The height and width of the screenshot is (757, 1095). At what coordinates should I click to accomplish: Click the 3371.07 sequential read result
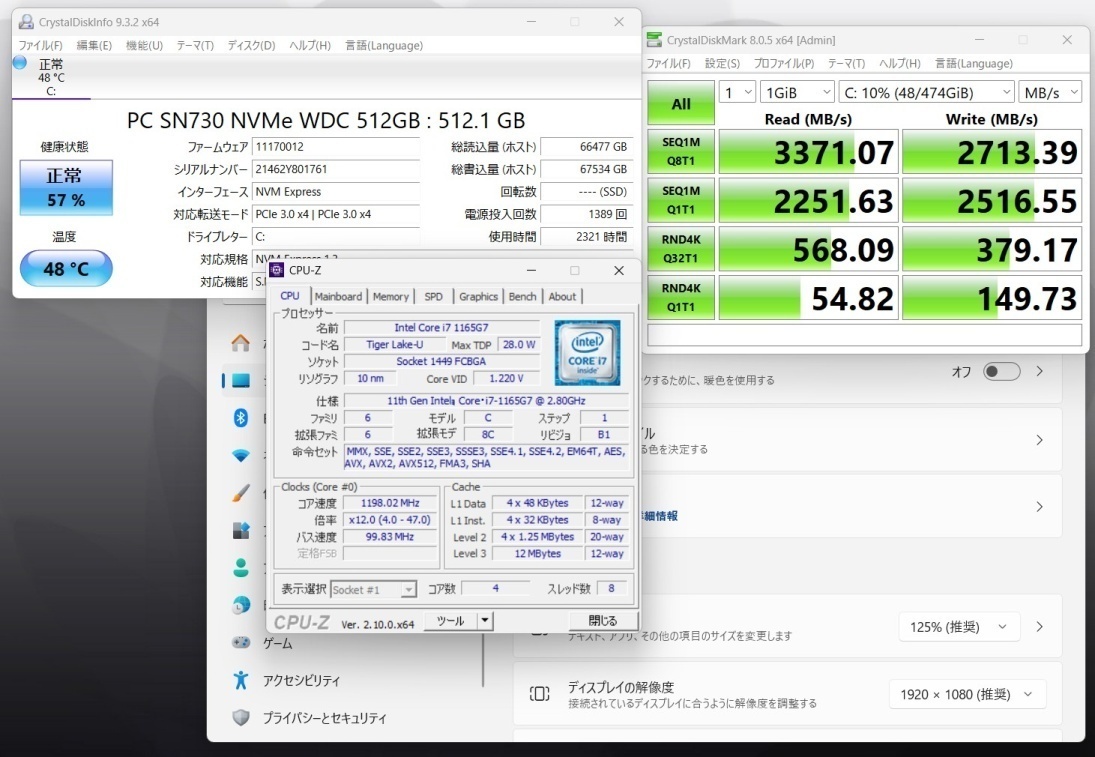click(809, 151)
